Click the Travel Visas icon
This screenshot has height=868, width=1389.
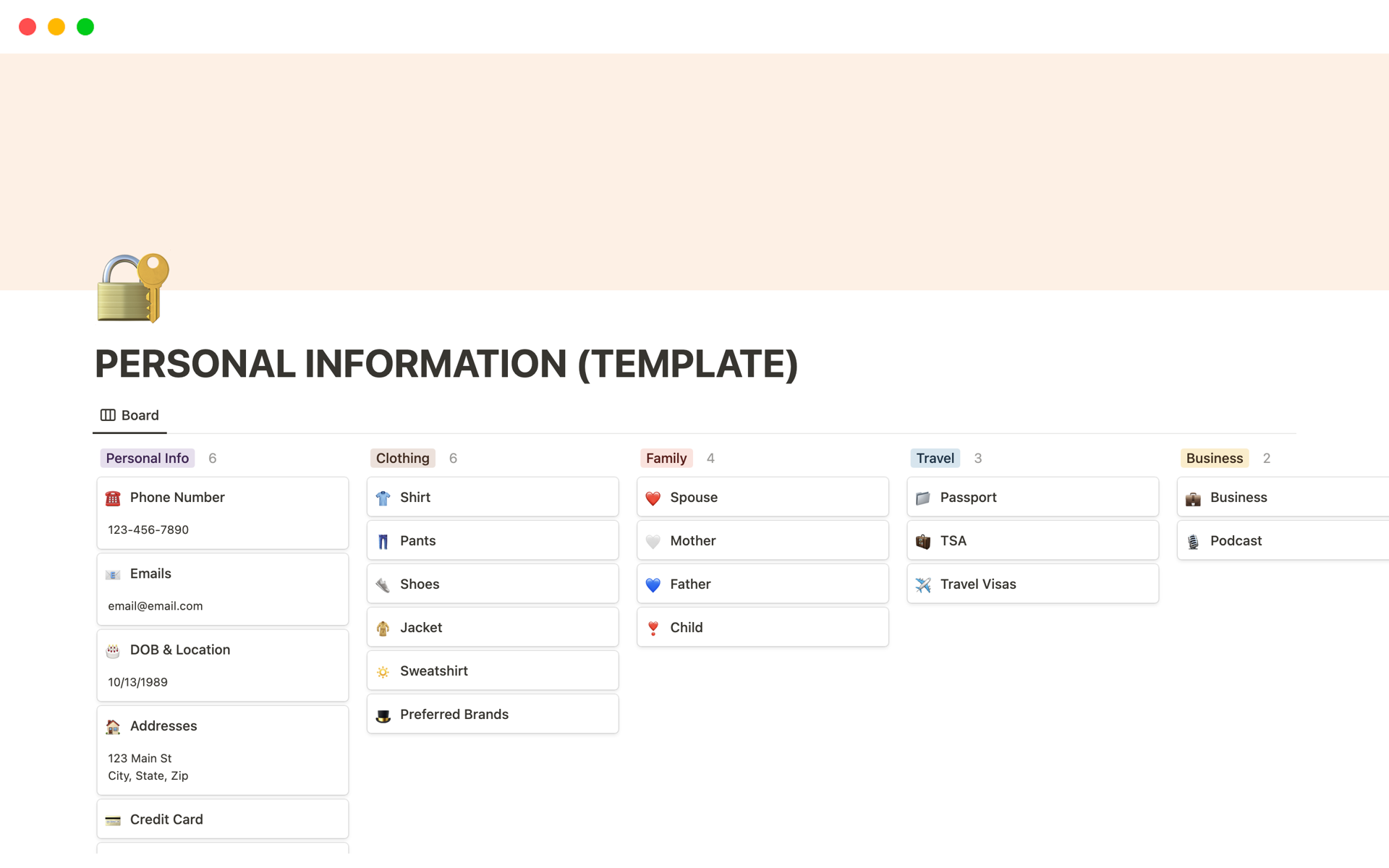pos(925,583)
